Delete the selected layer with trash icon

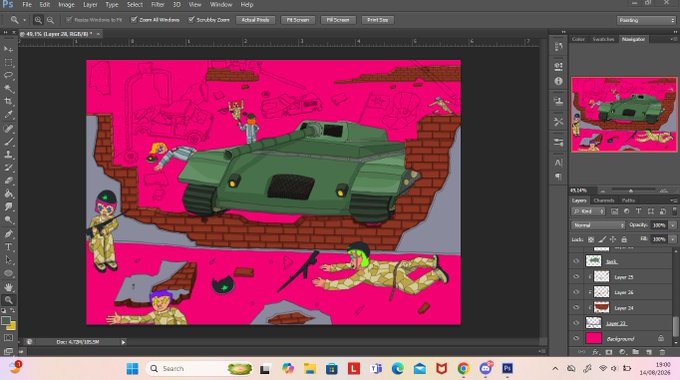662,352
